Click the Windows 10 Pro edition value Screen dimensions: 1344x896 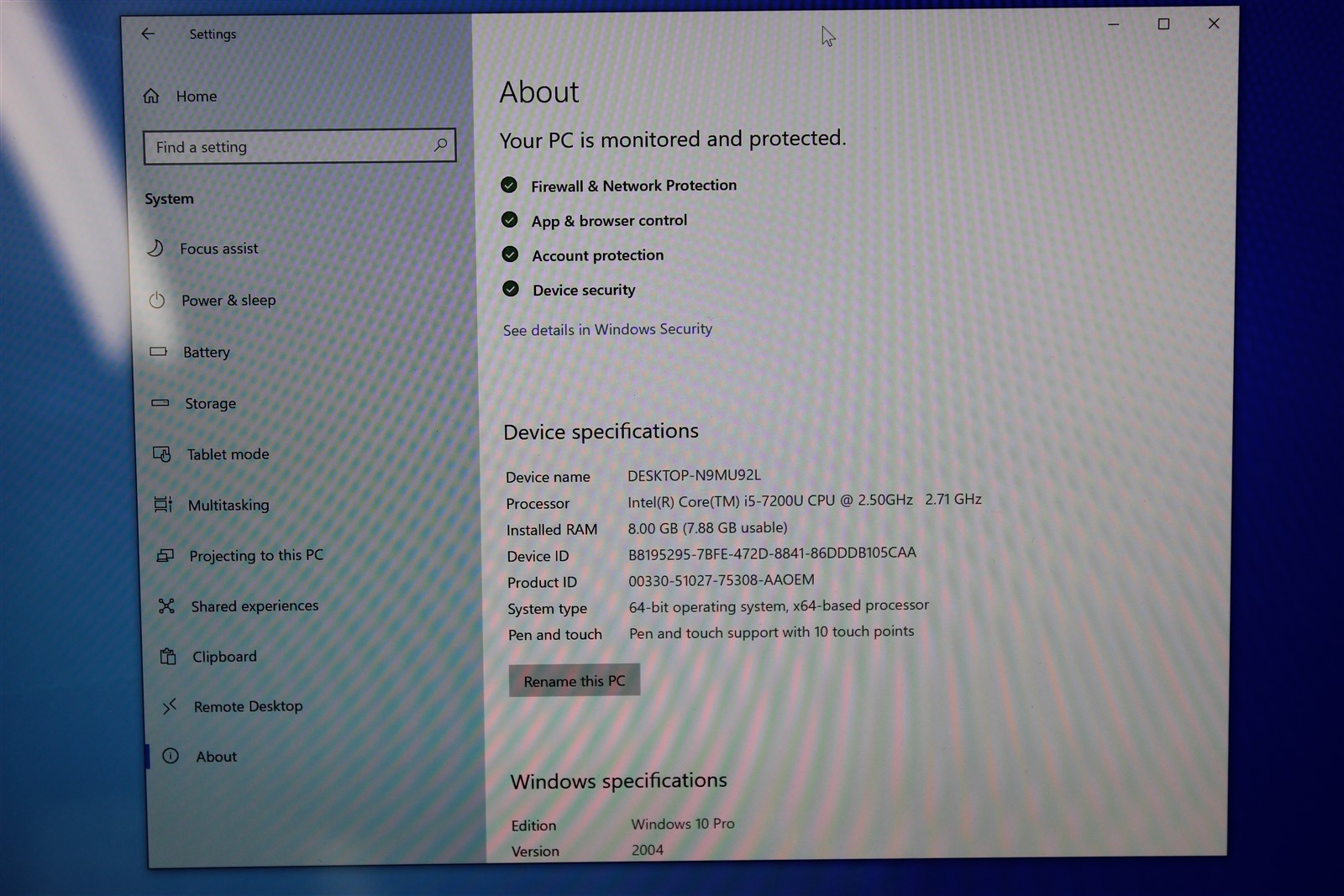[683, 824]
